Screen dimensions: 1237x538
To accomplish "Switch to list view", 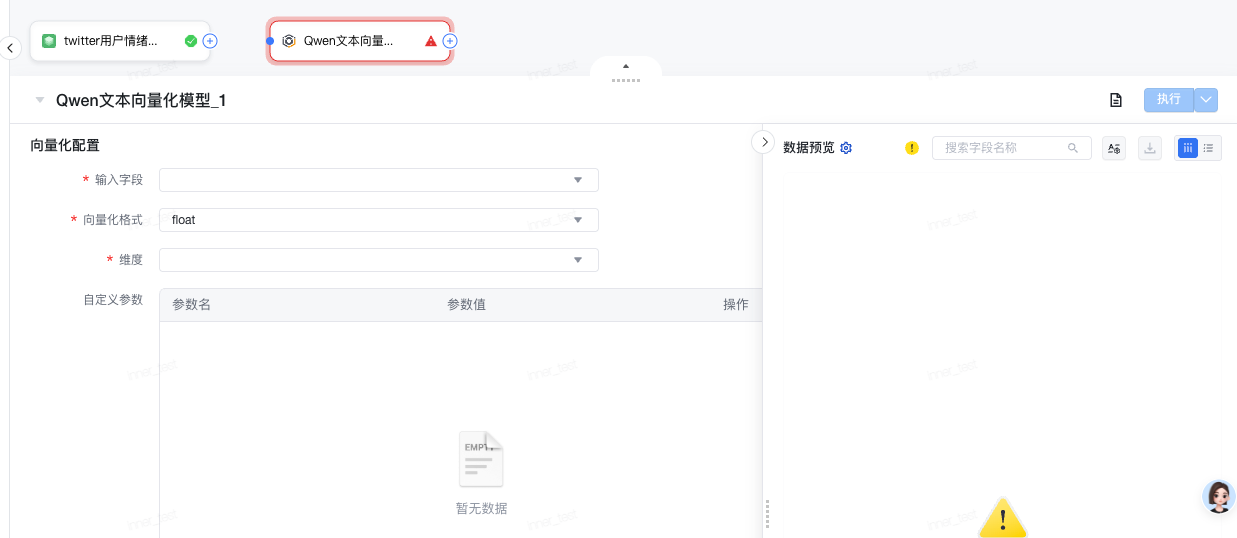I will click(x=1209, y=148).
